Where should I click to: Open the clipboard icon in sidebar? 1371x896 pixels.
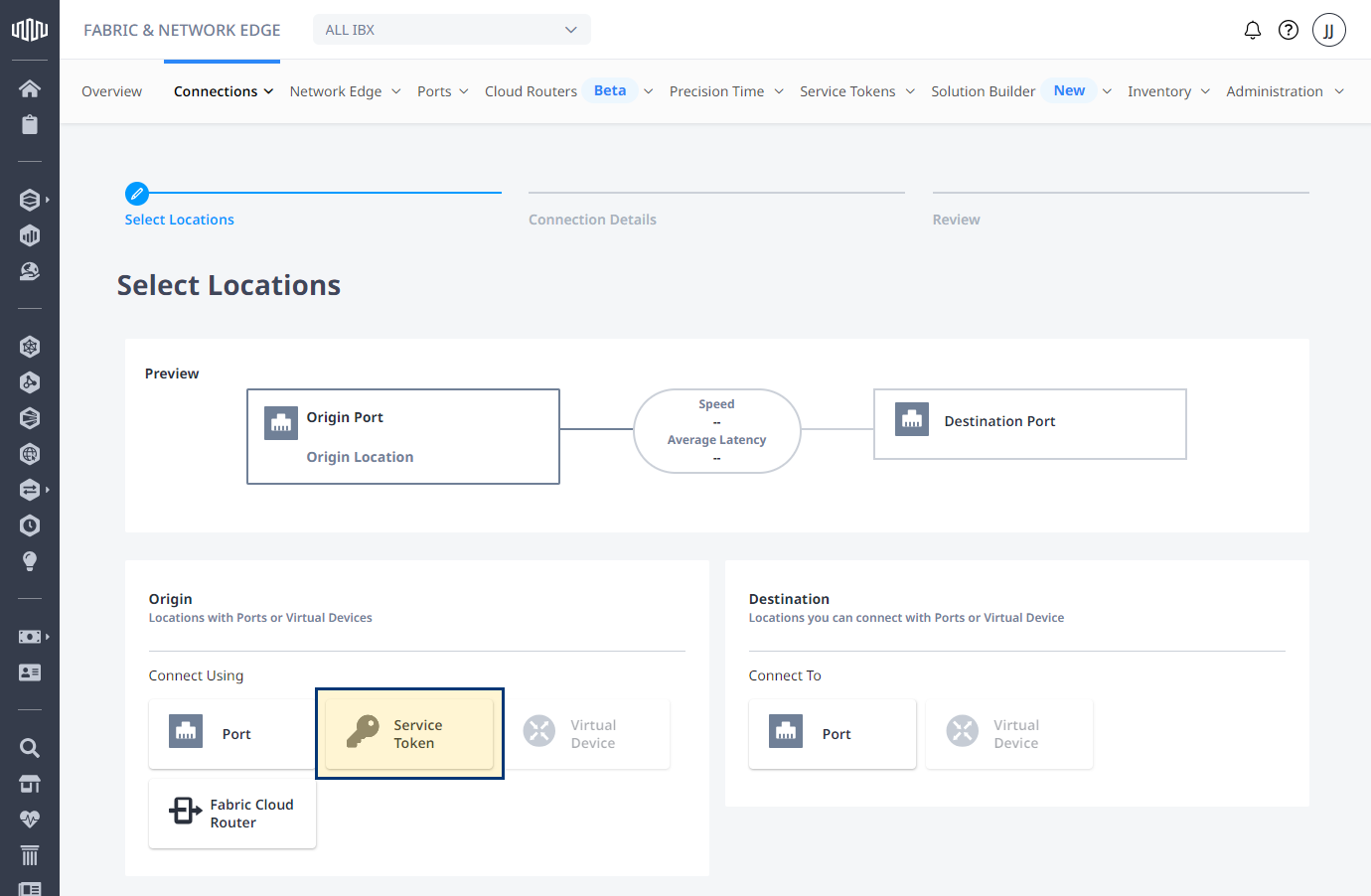click(30, 124)
